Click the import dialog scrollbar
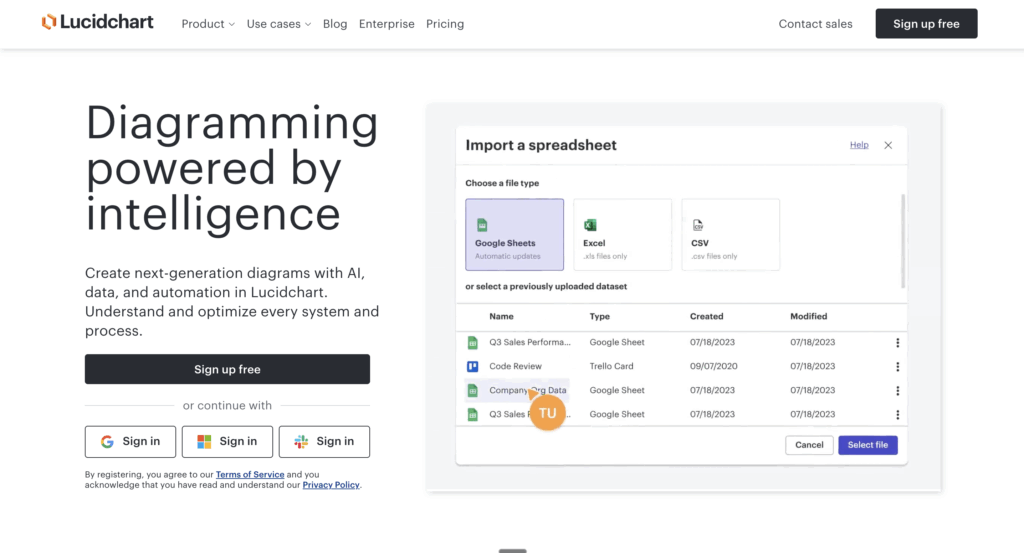1024x553 pixels. pyautogui.click(x=903, y=241)
